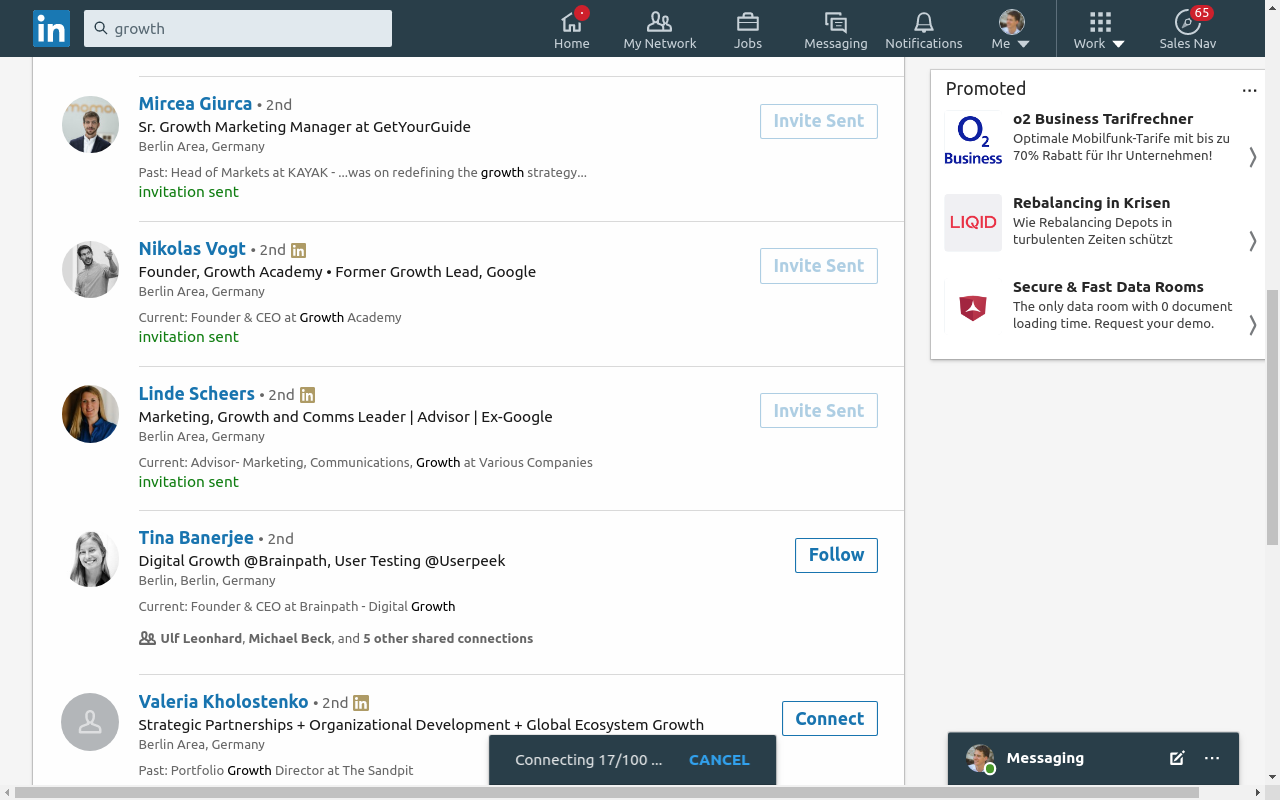This screenshot has height=800, width=1280.
Task: Click Invite Sent button for Mircea Giurca
Action: [819, 121]
